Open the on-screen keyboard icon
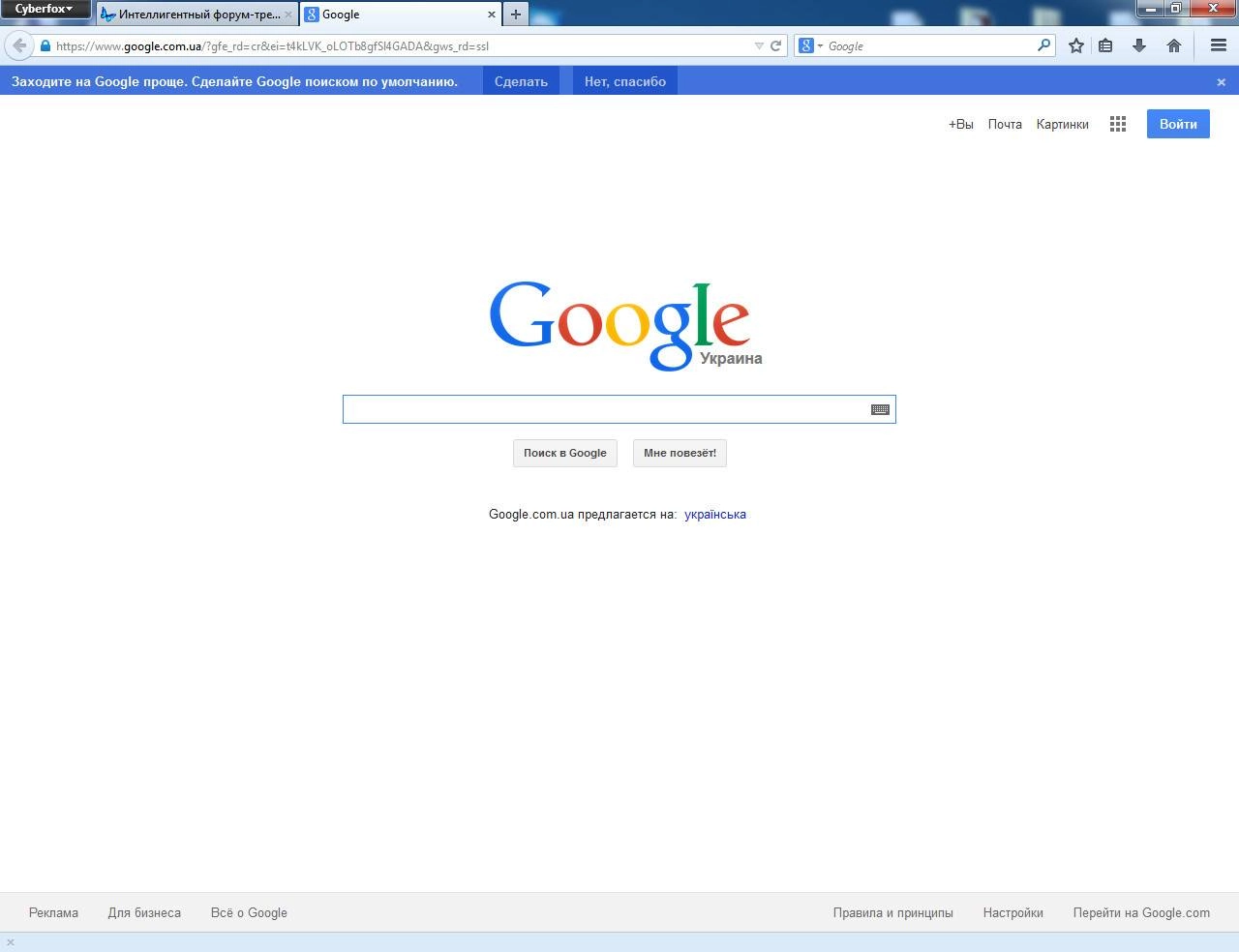The width and height of the screenshot is (1239, 952). point(880,409)
